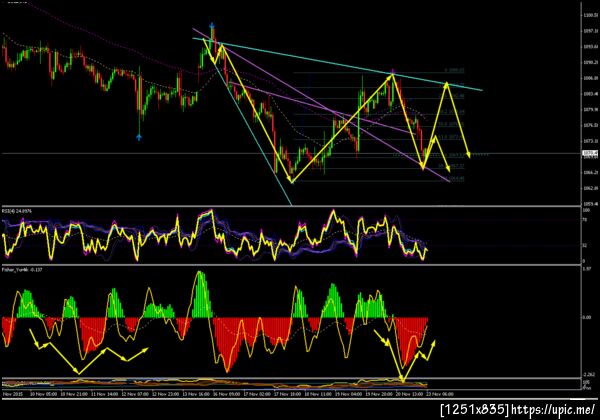Click the '20 Nov 13:00' time axis label
Screen dimensions: 600x420
[409, 394]
